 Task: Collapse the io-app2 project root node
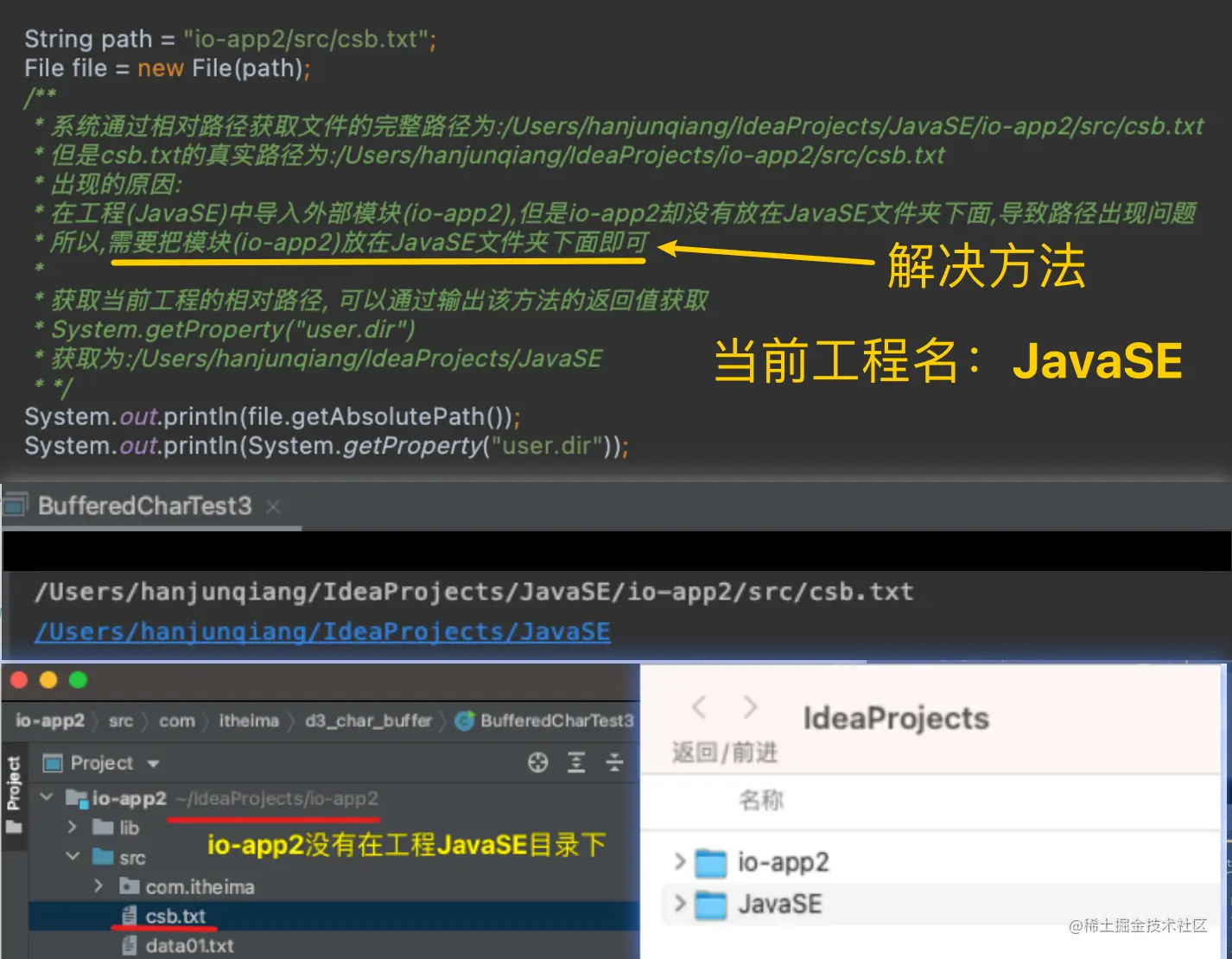tap(47, 797)
